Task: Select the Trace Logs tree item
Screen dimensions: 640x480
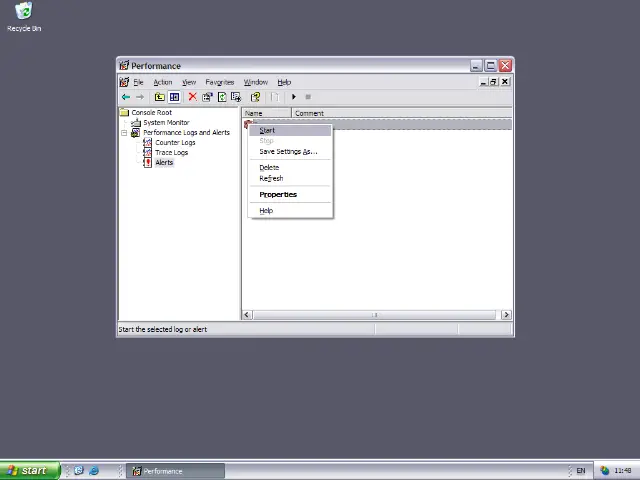Action: (171, 152)
